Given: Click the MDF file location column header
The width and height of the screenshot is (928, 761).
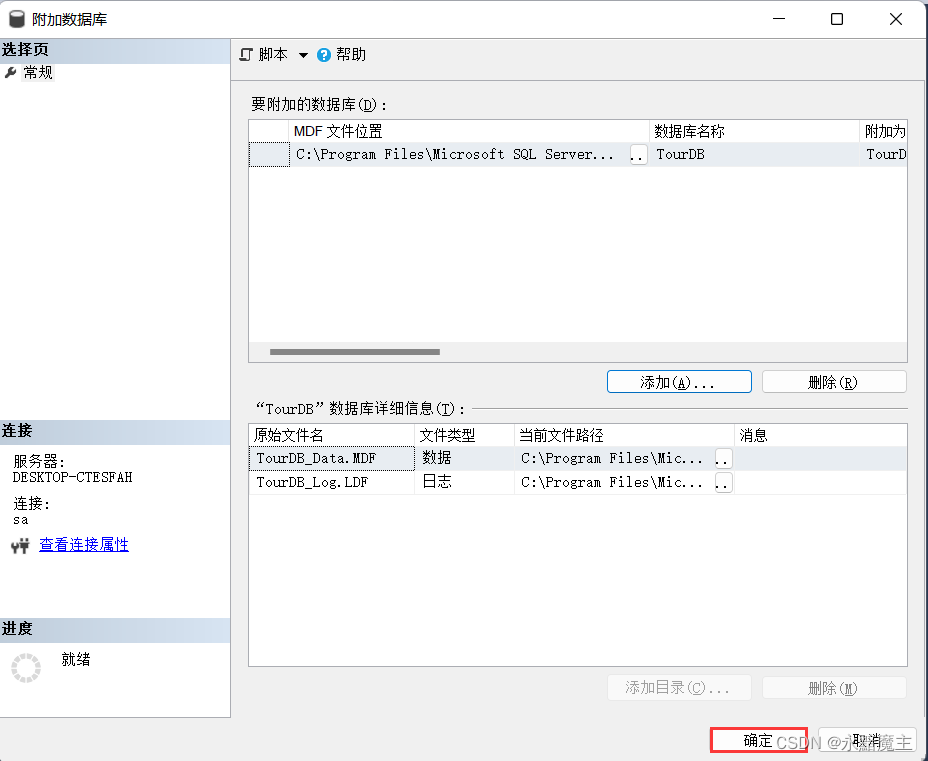Looking at the screenshot, I should (x=469, y=131).
